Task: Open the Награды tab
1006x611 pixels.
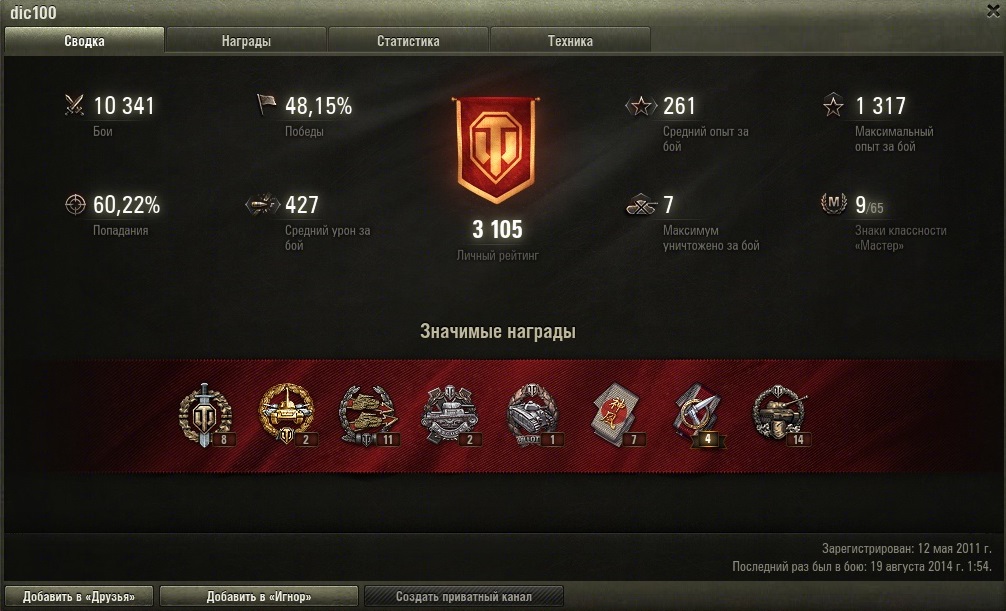Action: [246, 40]
